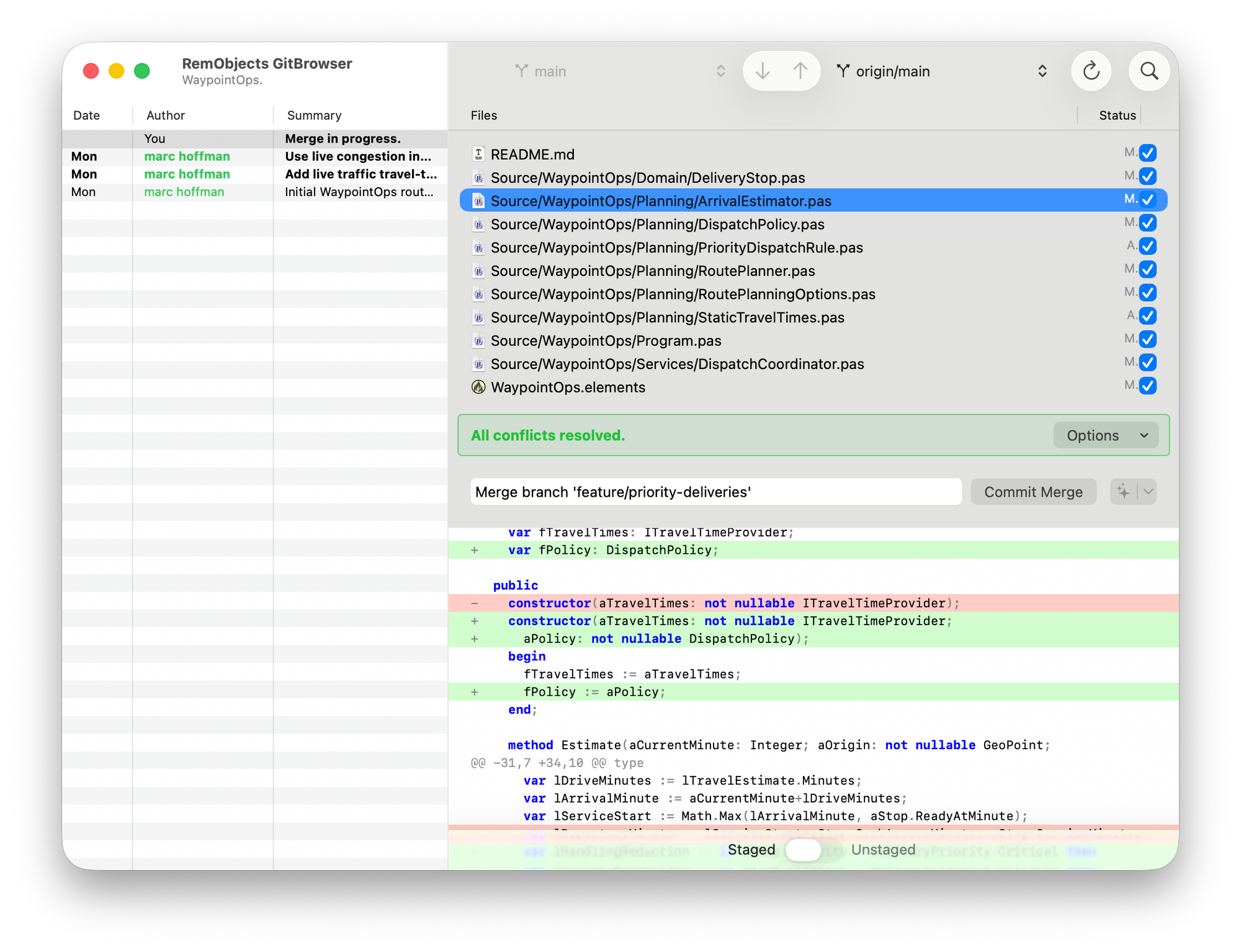1241x952 pixels.
Task: Click the push (up arrow) button
Action: (800, 71)
